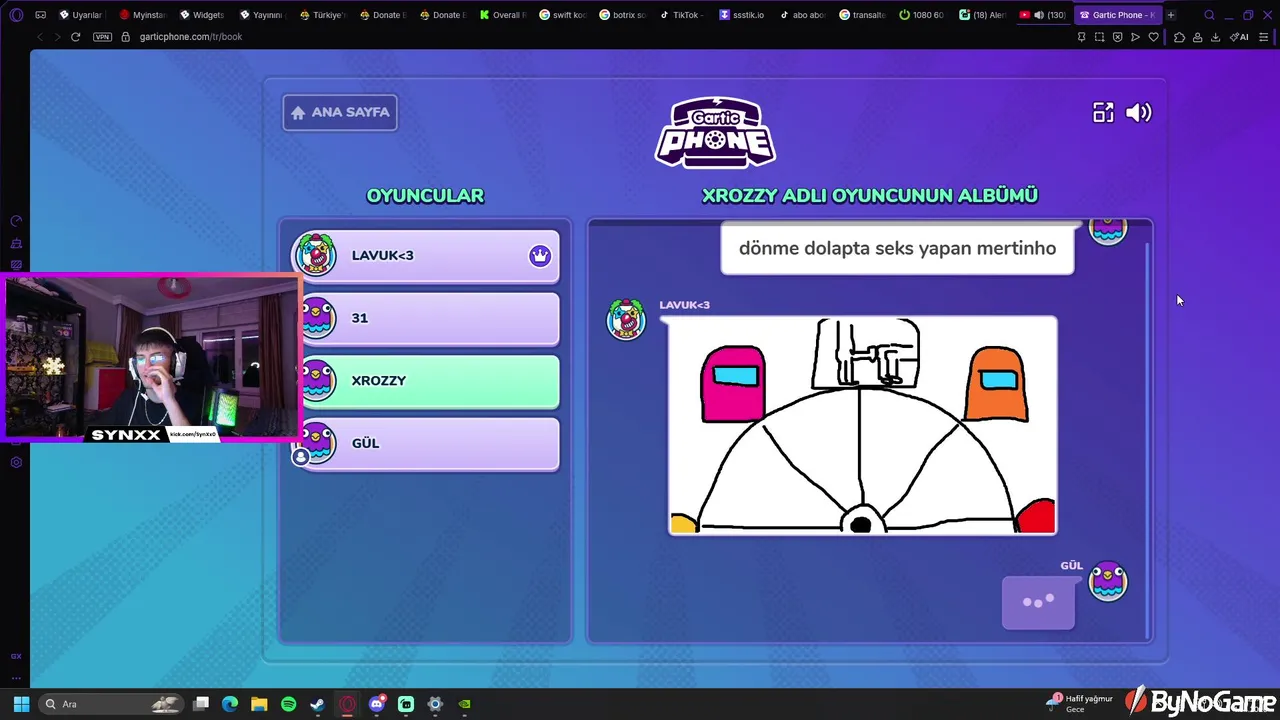The width and height of the screenshot is (1280, 720).
Task: Open Spotify from the taskbar
Action: coord(288,704)
